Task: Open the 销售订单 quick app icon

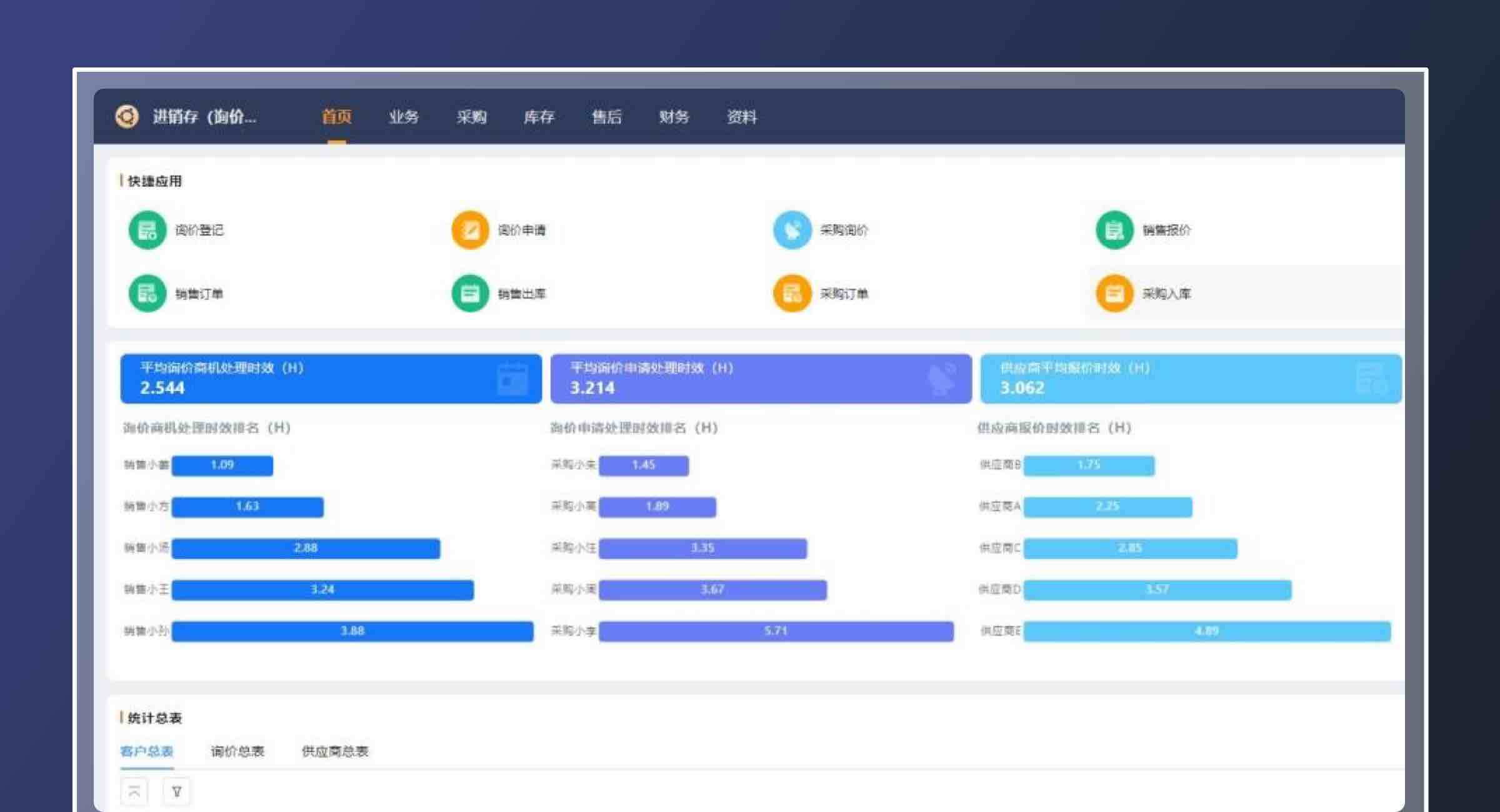Action: pos(147,294)
